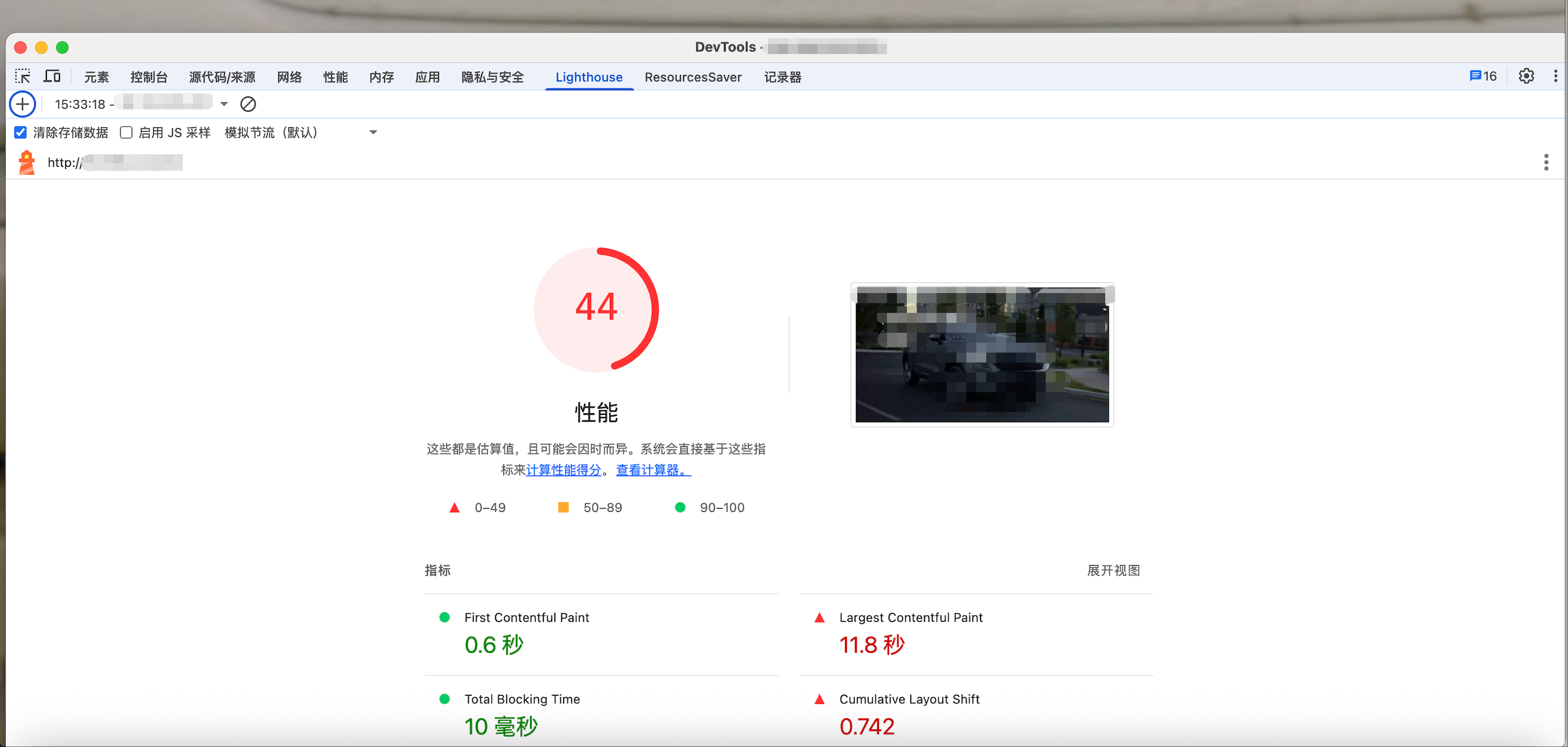Click 展开视图 to expand metrics
The height and width of the screenshot is (747, 1568).
(x=1113, y=570)
